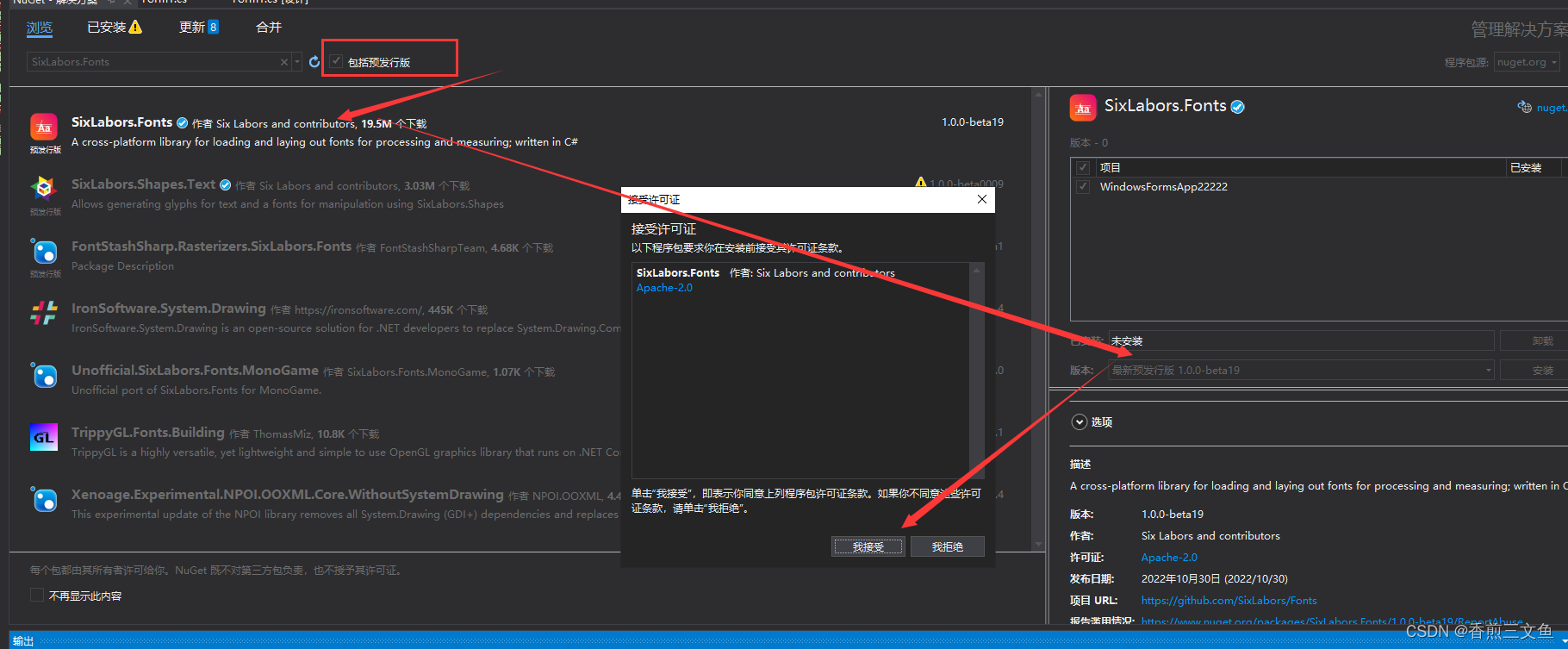Close the 接受许可证 dialog

(981, 199)
